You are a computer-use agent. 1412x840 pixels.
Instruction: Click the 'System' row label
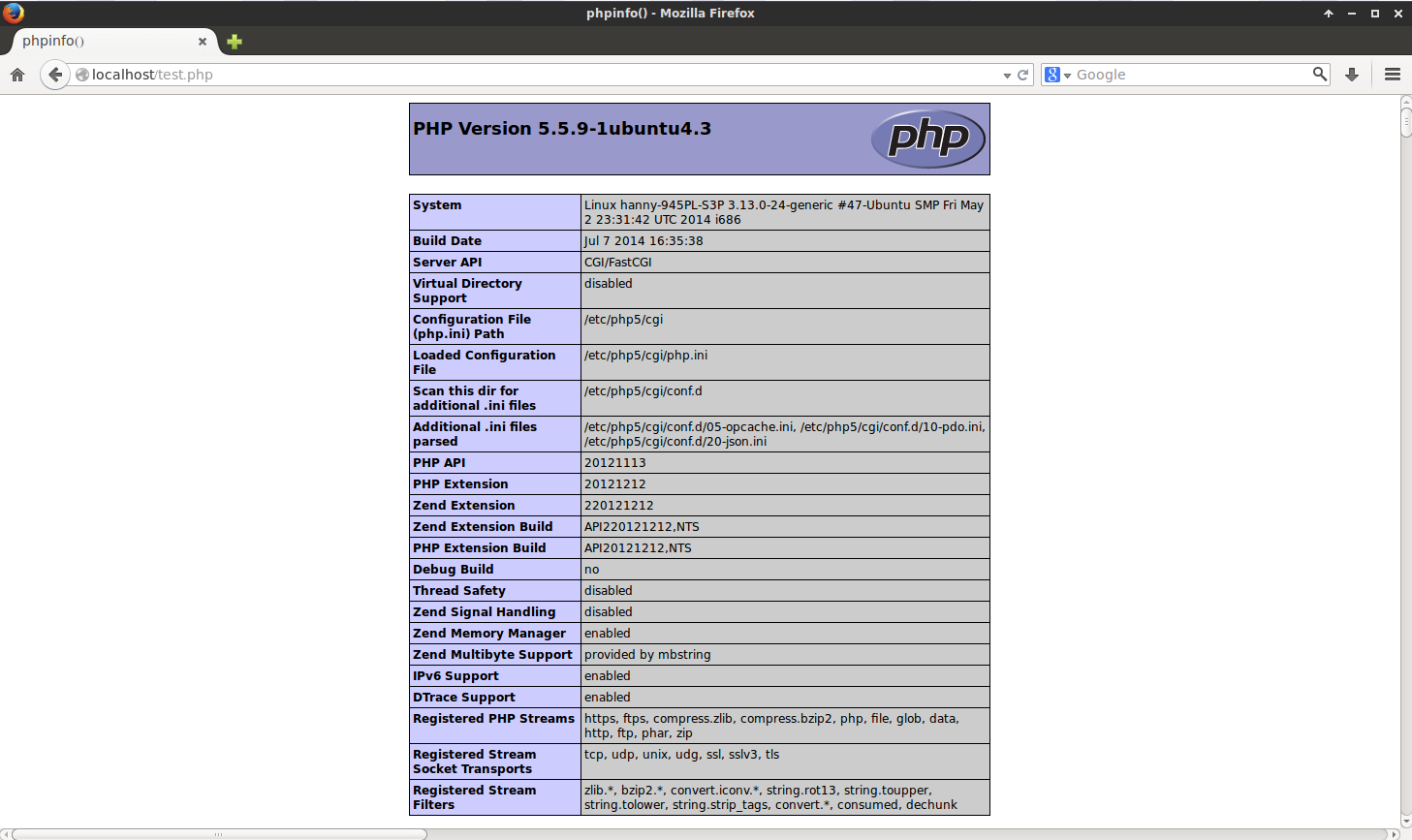click(x=437, y=205)
